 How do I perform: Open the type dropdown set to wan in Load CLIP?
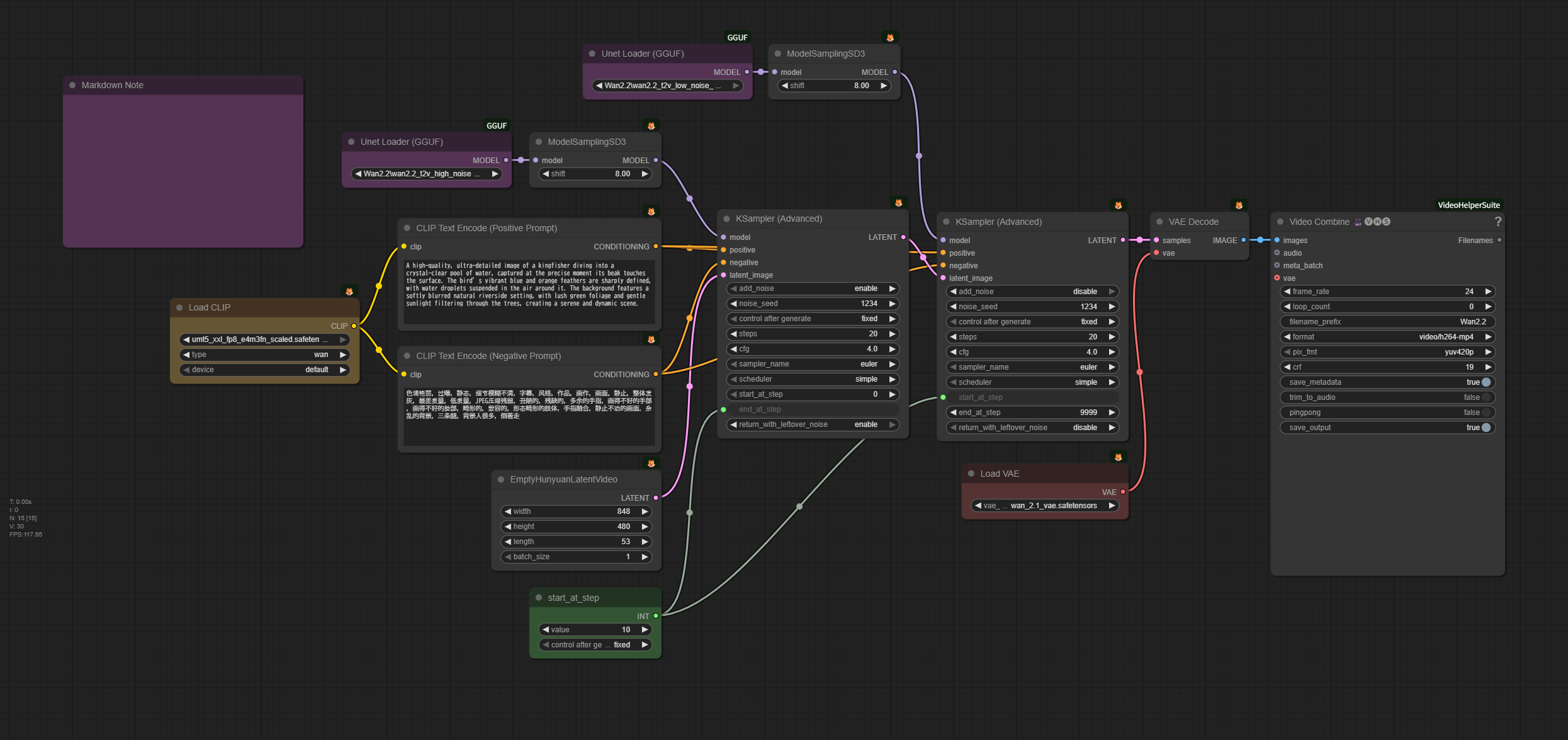(264, 355)
